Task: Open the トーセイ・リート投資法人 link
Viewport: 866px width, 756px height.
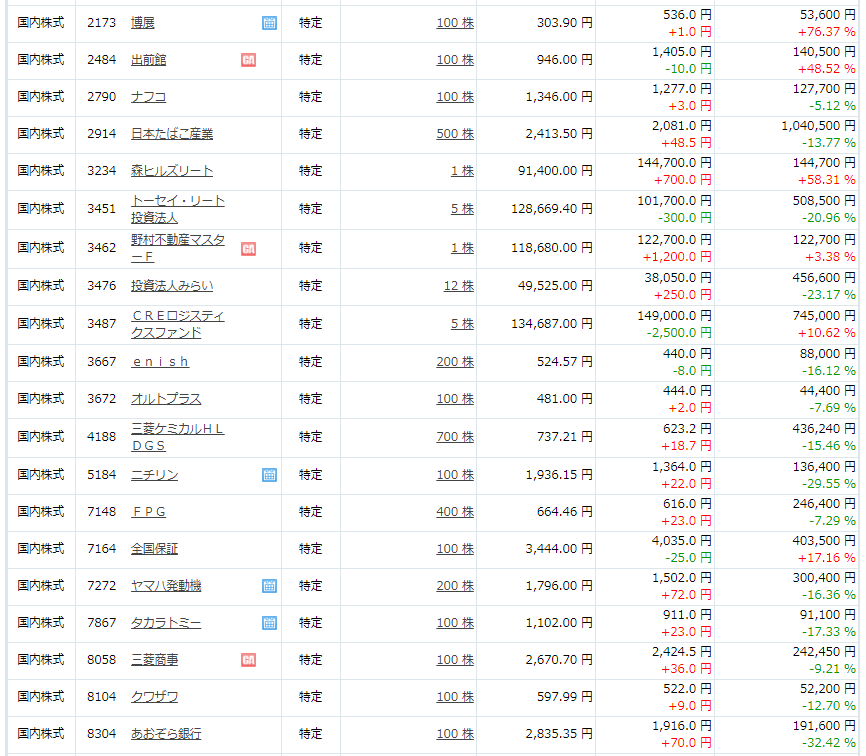Action: (178, 209)
